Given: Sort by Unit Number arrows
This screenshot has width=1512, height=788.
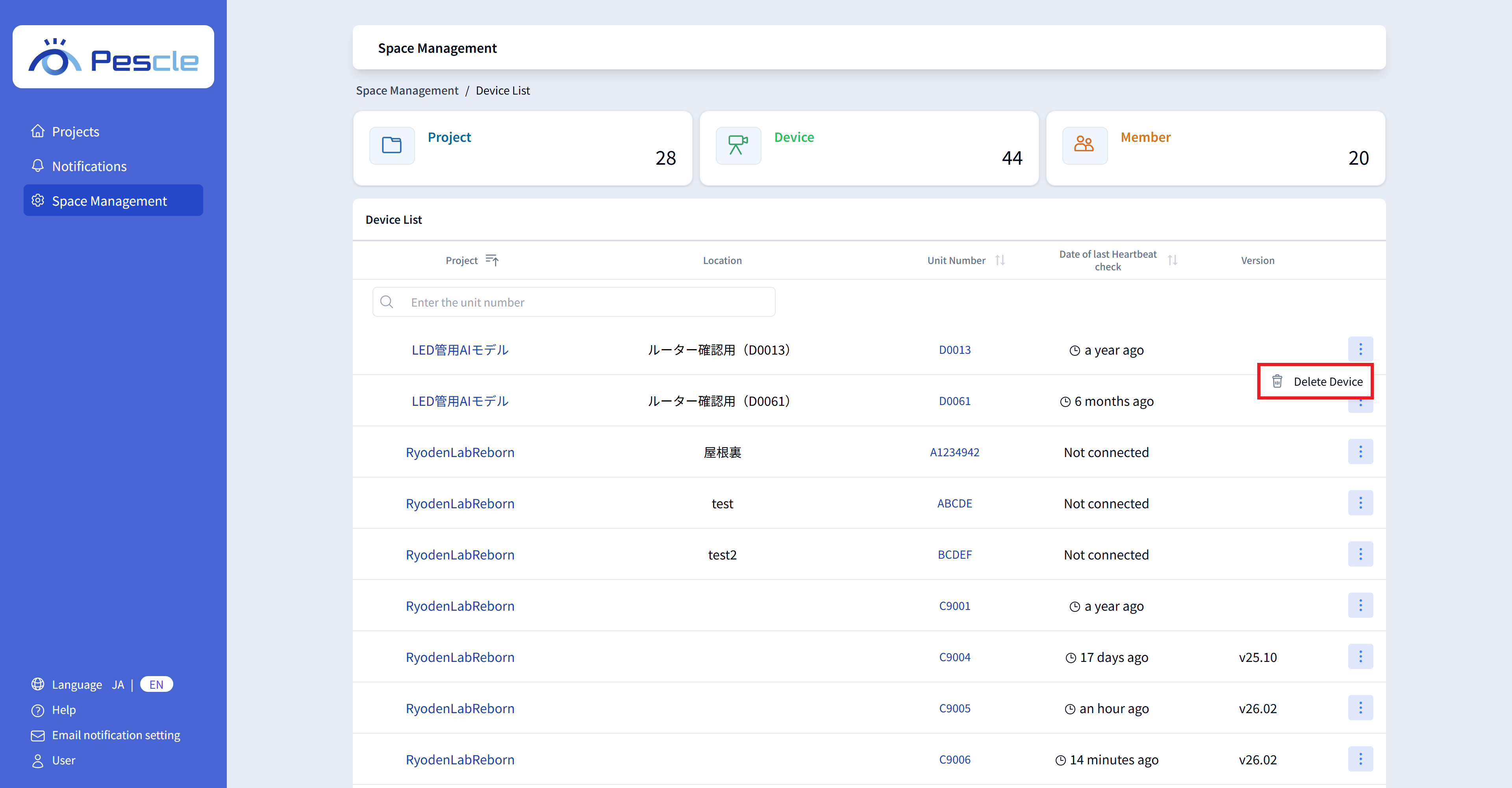Looking at the screenshot, I should pyautogui.click(x=1000, y=260).
